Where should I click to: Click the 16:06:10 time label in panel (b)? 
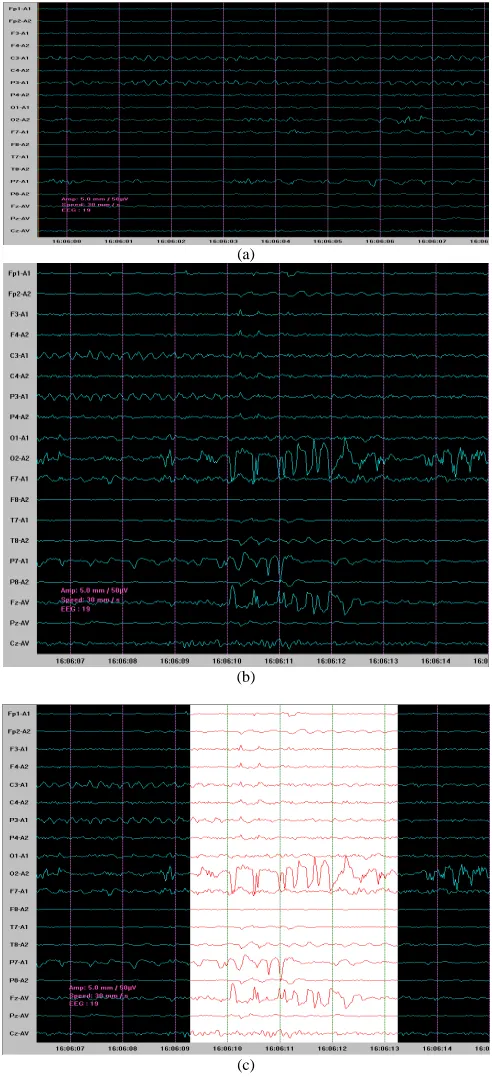coord(226,659)
